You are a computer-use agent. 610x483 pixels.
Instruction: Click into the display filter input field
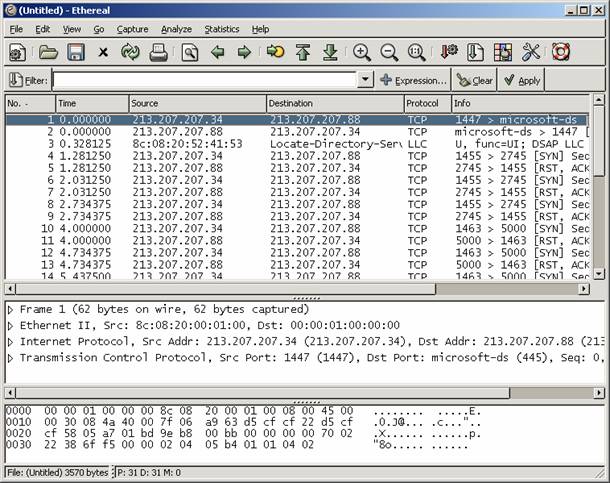click(204, 80)
